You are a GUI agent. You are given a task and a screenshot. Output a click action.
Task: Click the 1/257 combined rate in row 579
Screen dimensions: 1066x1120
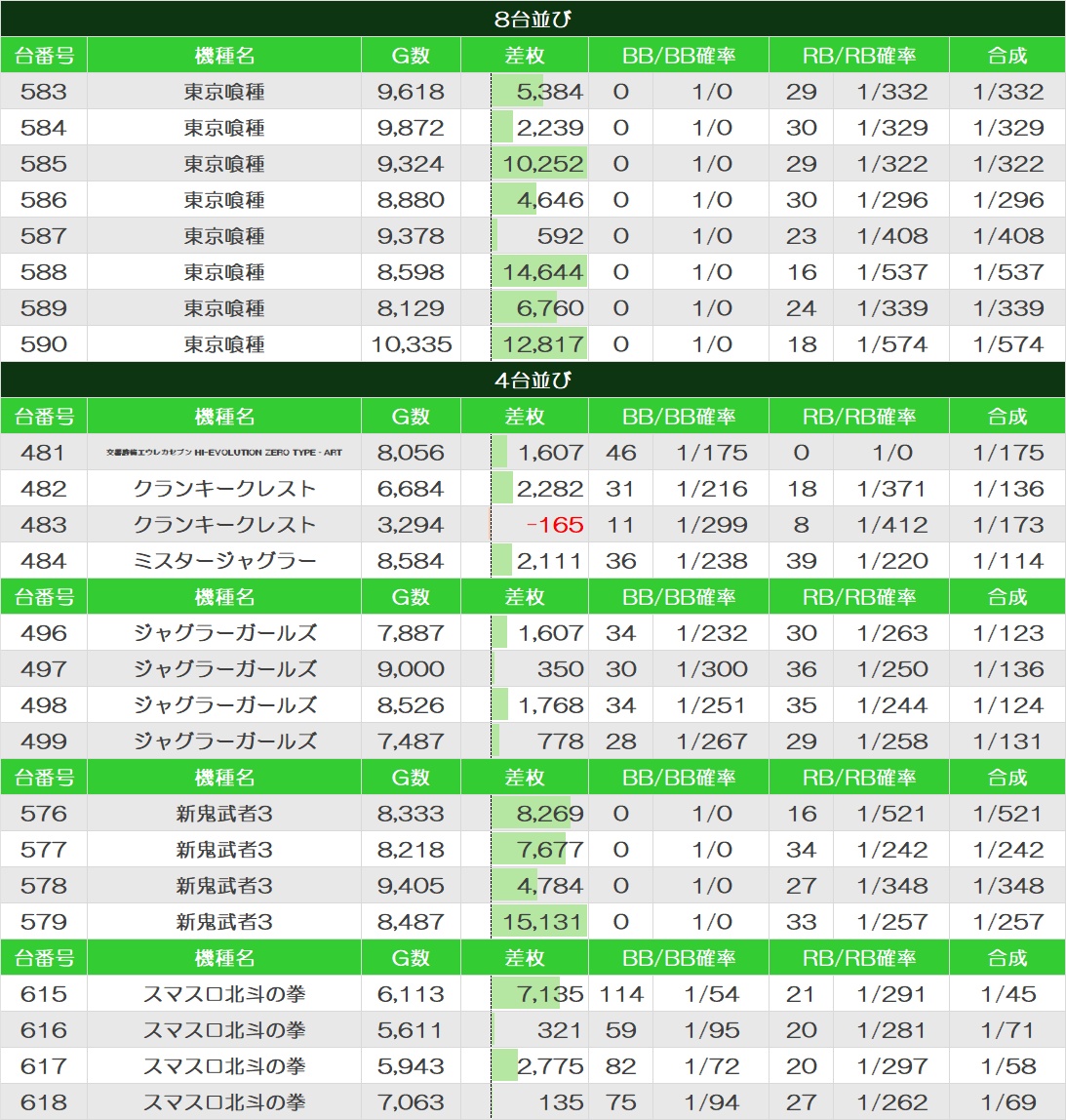click(x=1008, y=922)
